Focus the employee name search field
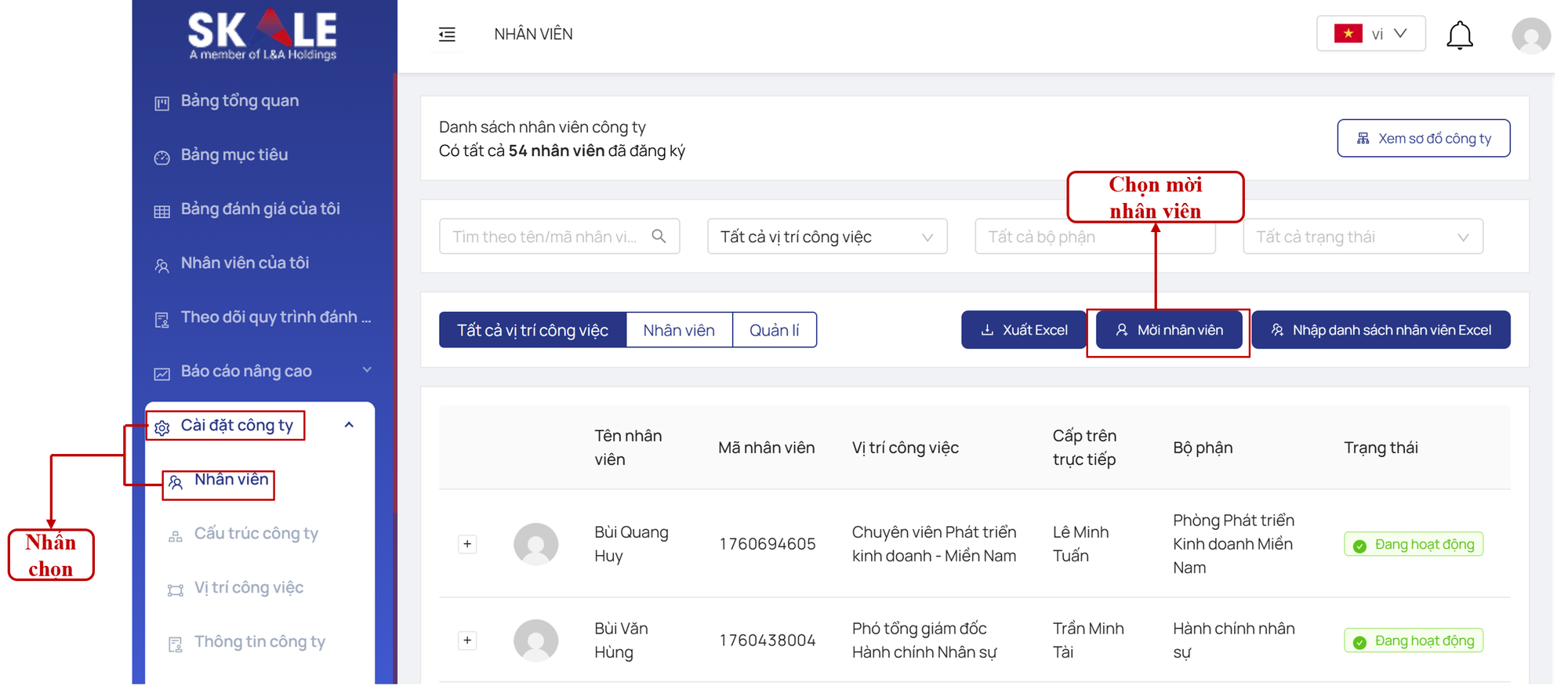This screenshot has height=693, width=1568. 546,237
